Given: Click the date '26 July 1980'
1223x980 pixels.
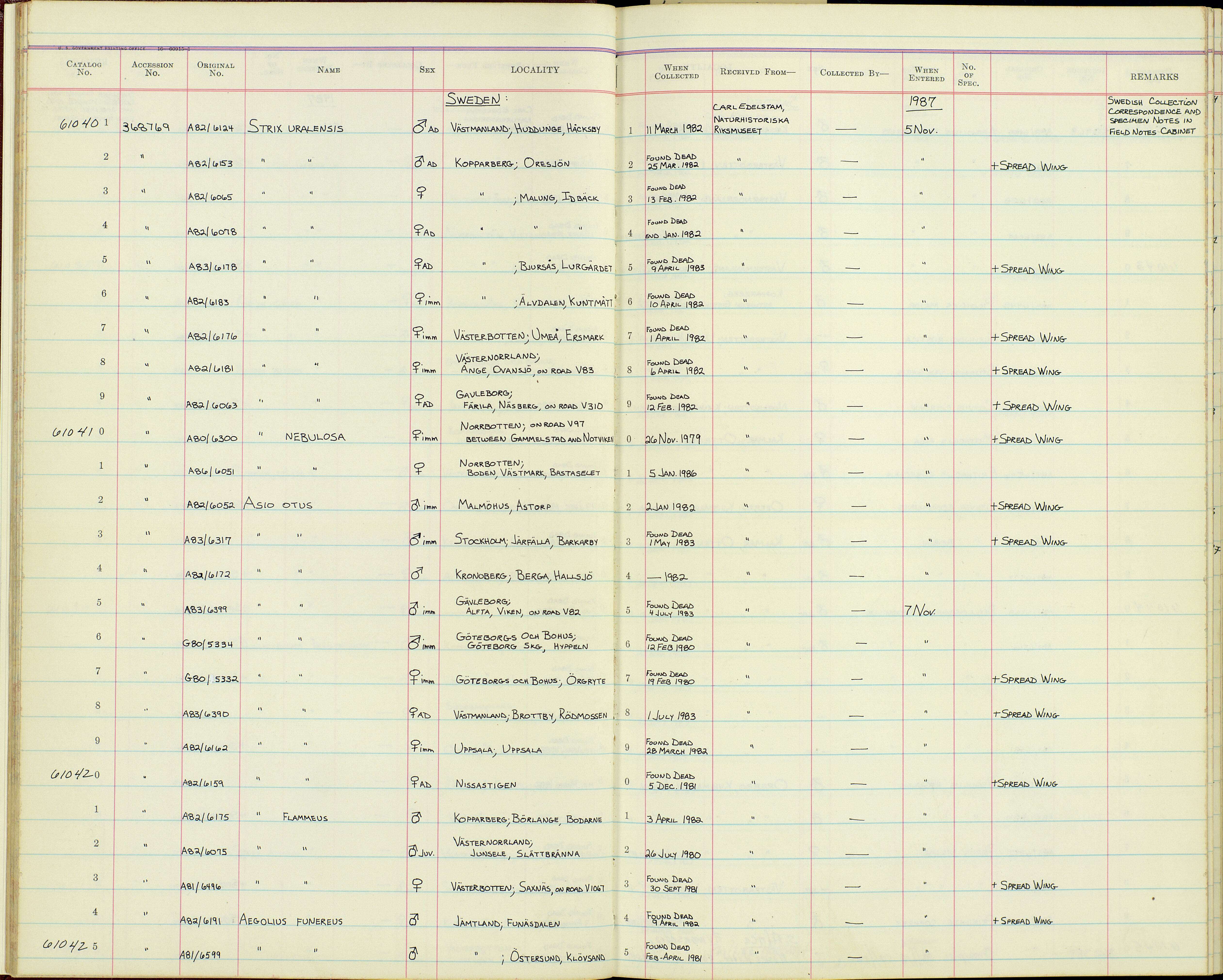Looking at the screenshot, I should pos(673,855).
